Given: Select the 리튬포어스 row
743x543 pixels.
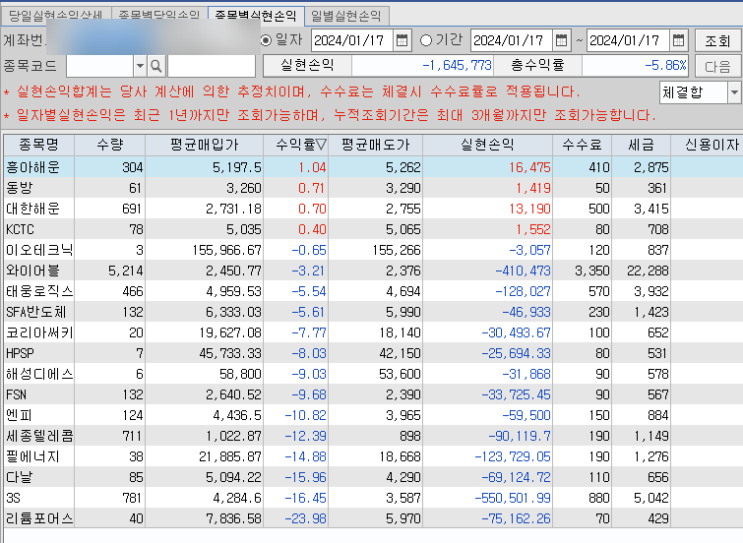Looking at the screenshot, I should pyautogui.click(x=373, y=518).
